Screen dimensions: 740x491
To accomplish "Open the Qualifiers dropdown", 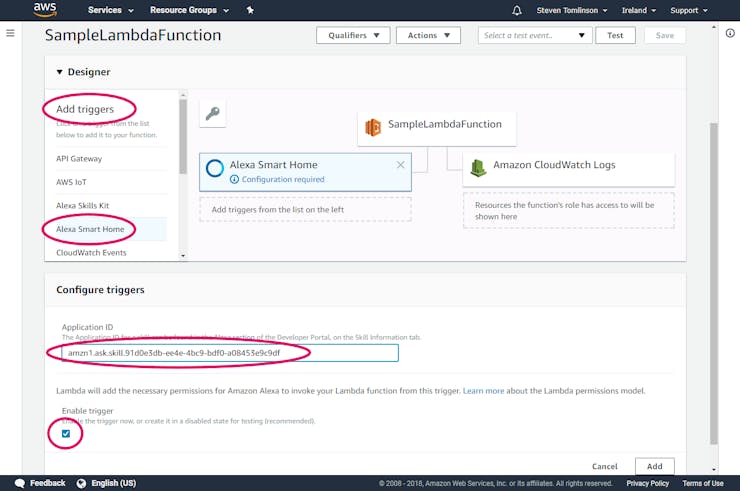I will click(353, 35).
